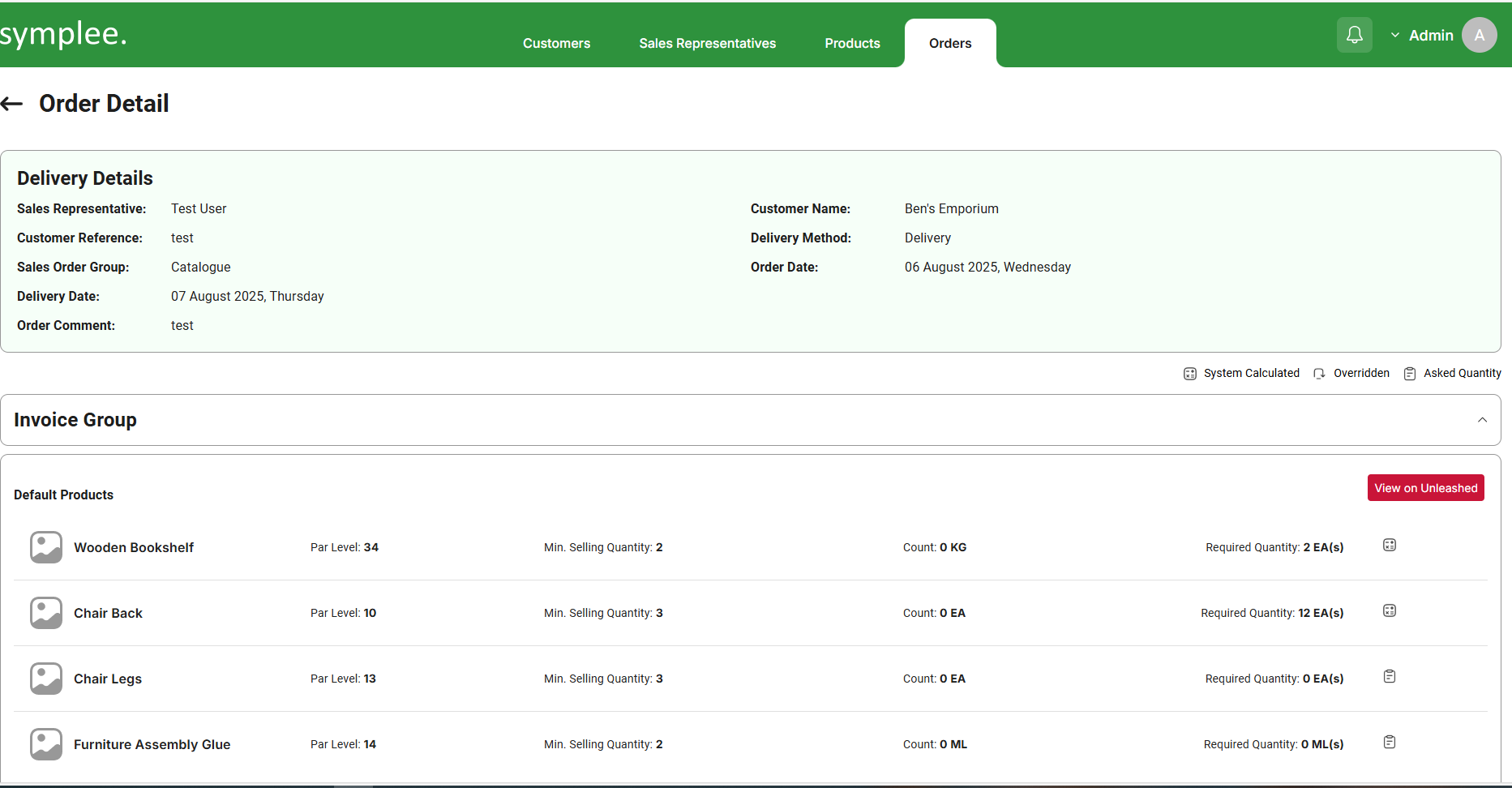1512x788 pixels.
Task: Collapse the Invoice Group section
Action: click(1482, 420)
